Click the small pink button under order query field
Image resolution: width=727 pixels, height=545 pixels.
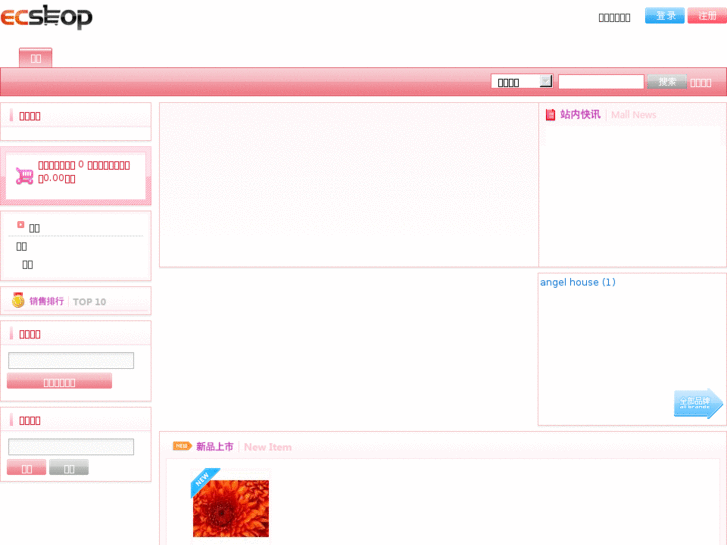(x=26, y=468)
